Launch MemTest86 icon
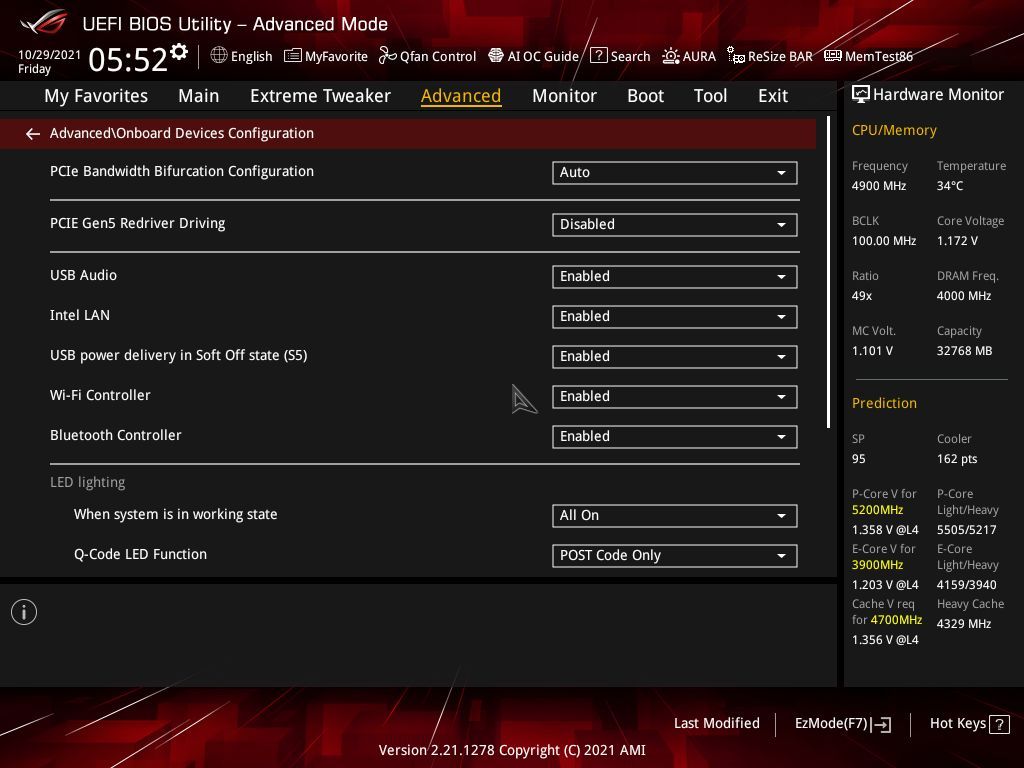This screenshot has height=768, width=1024. click(x=833, y=56)
